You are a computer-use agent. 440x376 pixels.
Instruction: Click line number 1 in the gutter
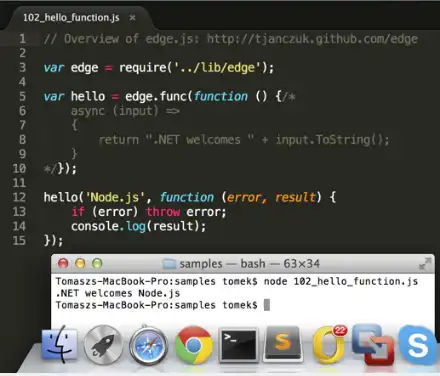[22, 39]
